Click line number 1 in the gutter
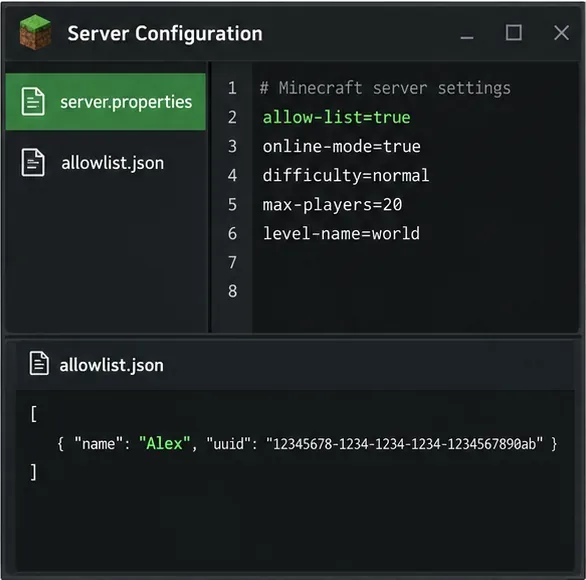Viewport: 586px width, 580px height. (232, 88)
